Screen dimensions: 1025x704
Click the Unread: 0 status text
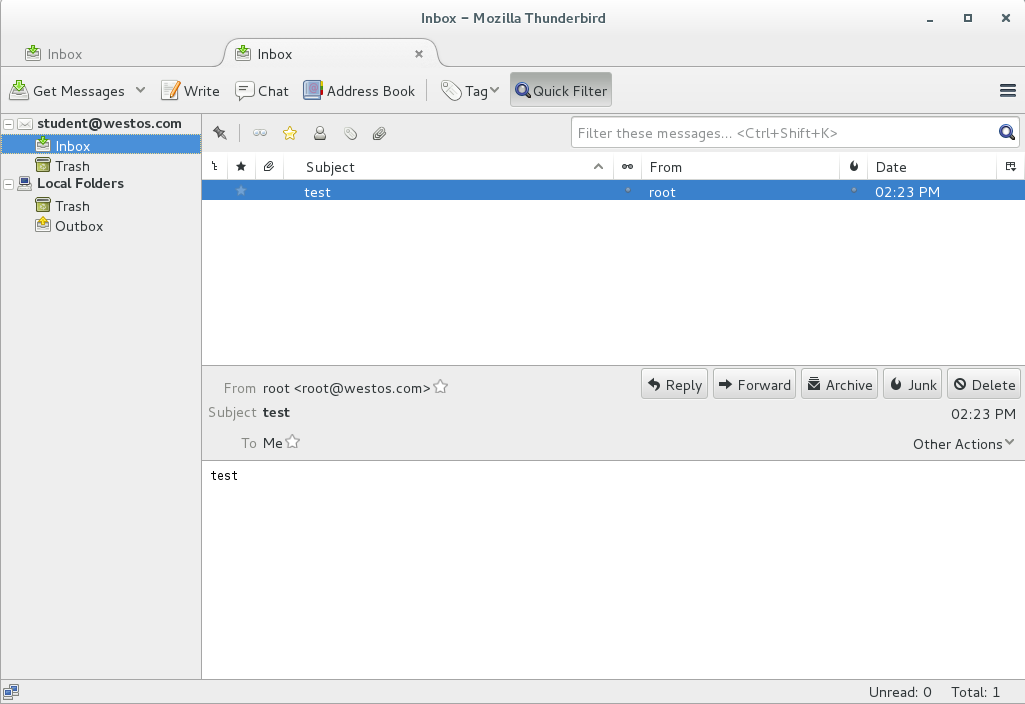coord(899,692)
